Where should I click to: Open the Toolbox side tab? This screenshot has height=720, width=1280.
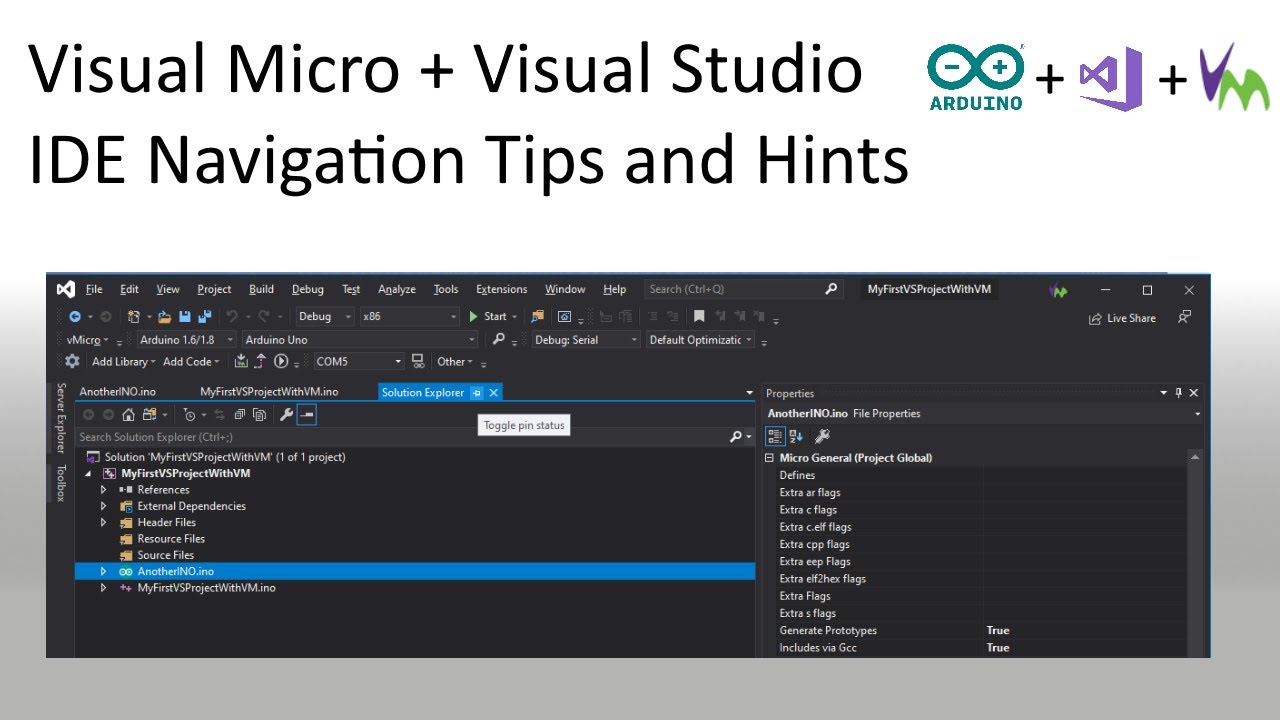click(x=61, y=483)
